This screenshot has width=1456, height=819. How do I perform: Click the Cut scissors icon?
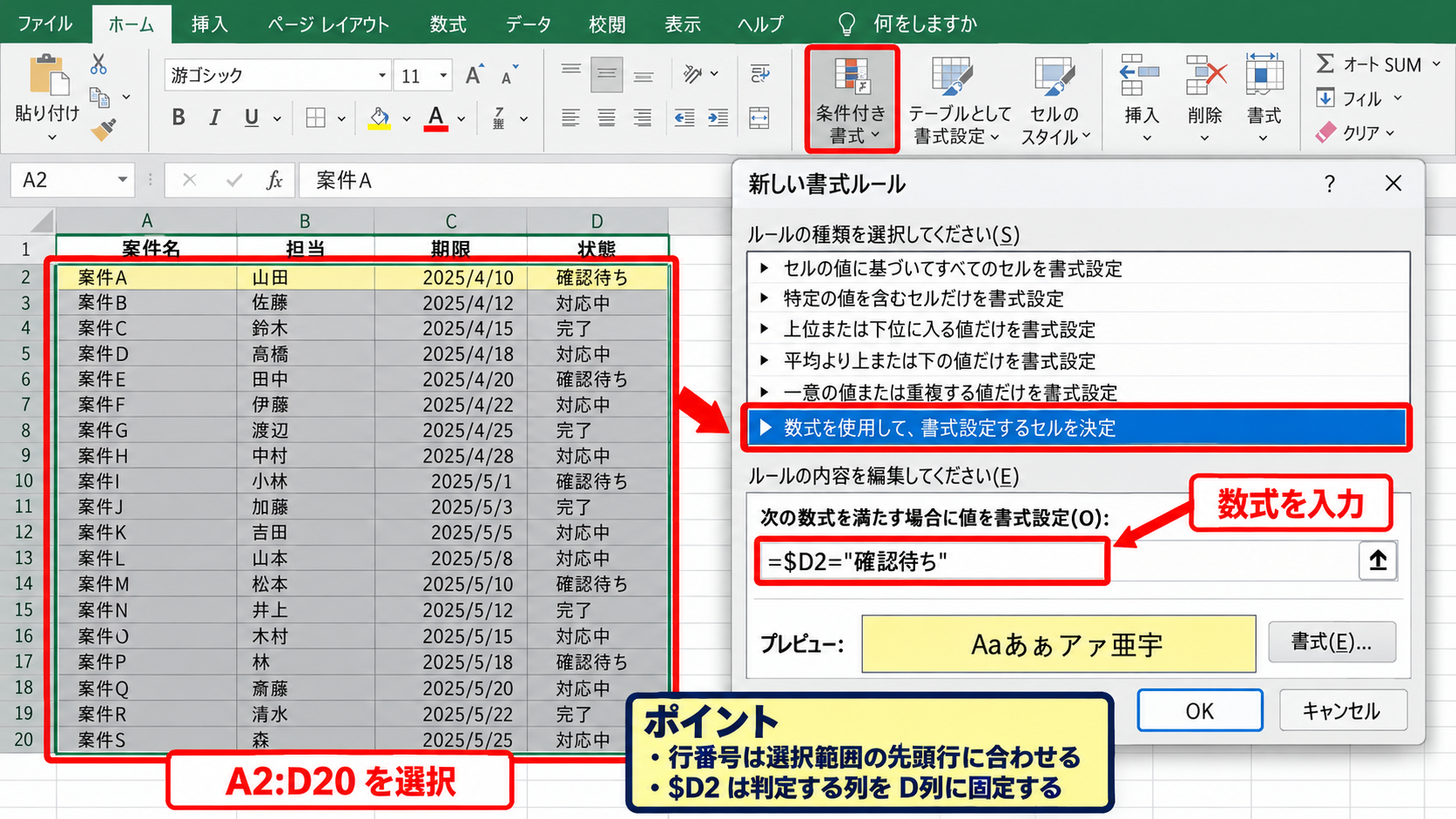pos(98,64)
